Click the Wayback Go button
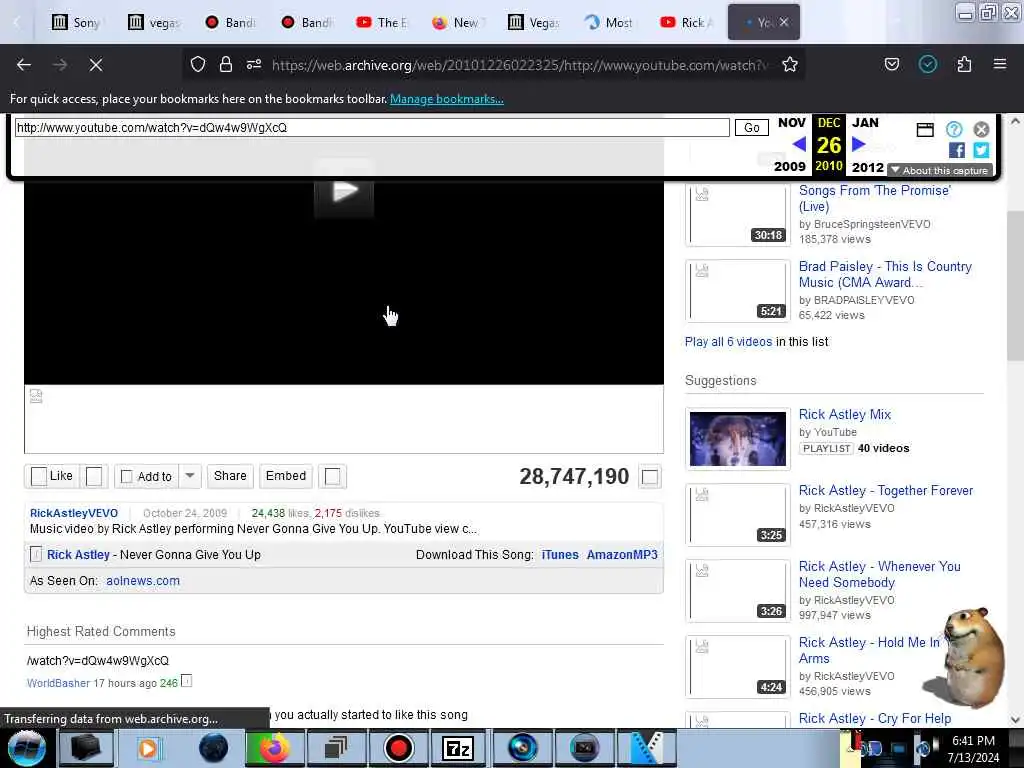This screenshot has width=1024, height=768. (752, 127)
